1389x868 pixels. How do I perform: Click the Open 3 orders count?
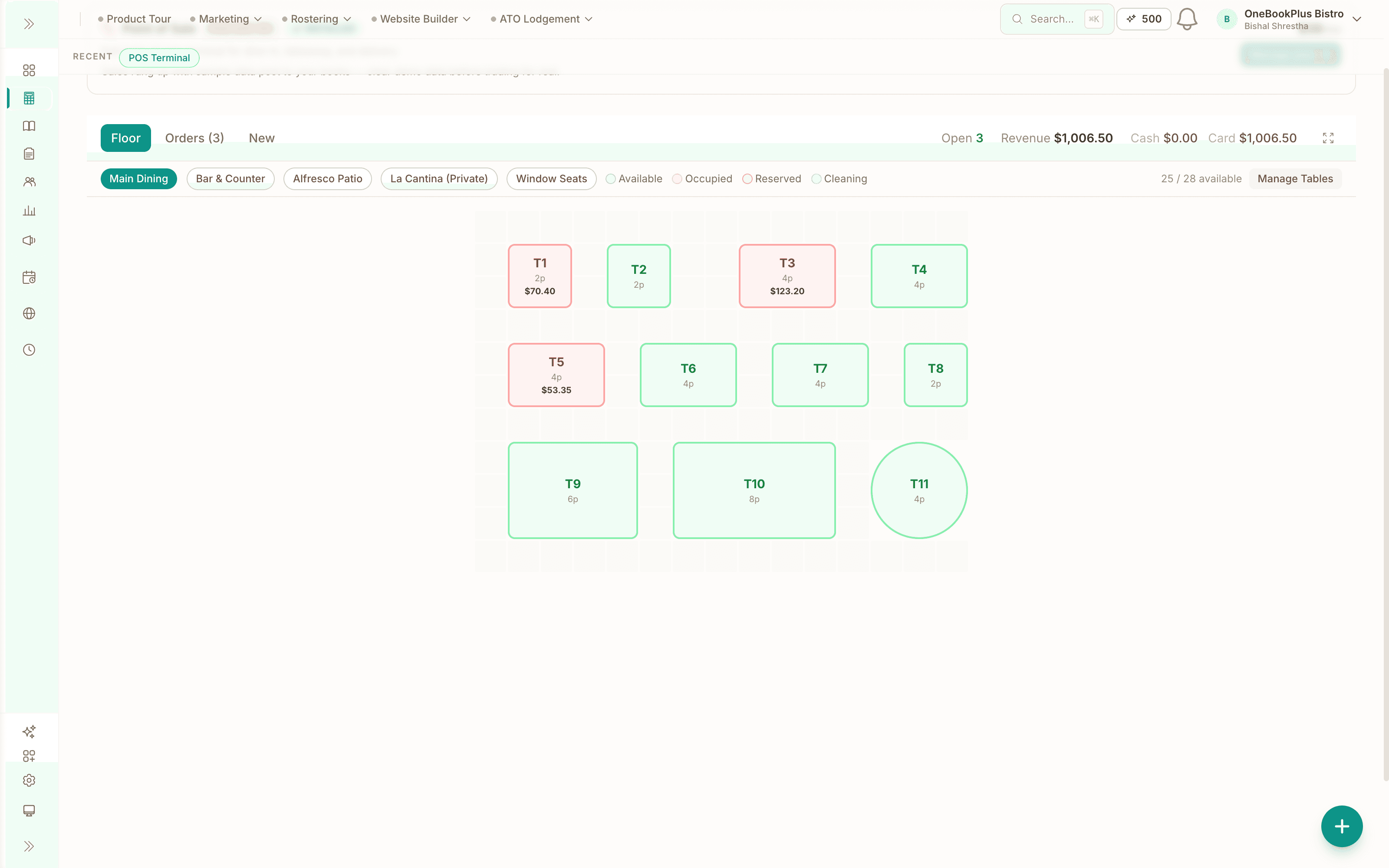point(962,138)
